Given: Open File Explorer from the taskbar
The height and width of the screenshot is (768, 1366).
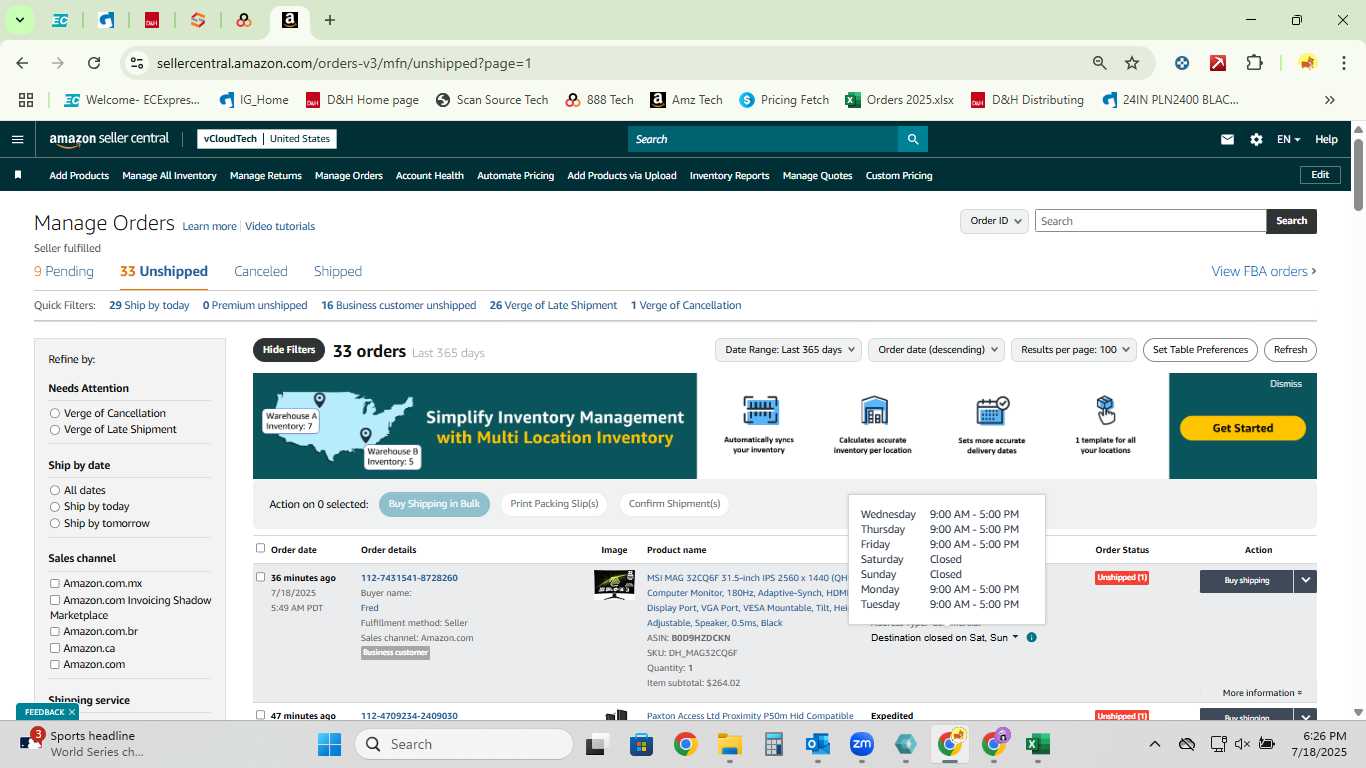Looking at the screenshot, I should coord(729,744).
